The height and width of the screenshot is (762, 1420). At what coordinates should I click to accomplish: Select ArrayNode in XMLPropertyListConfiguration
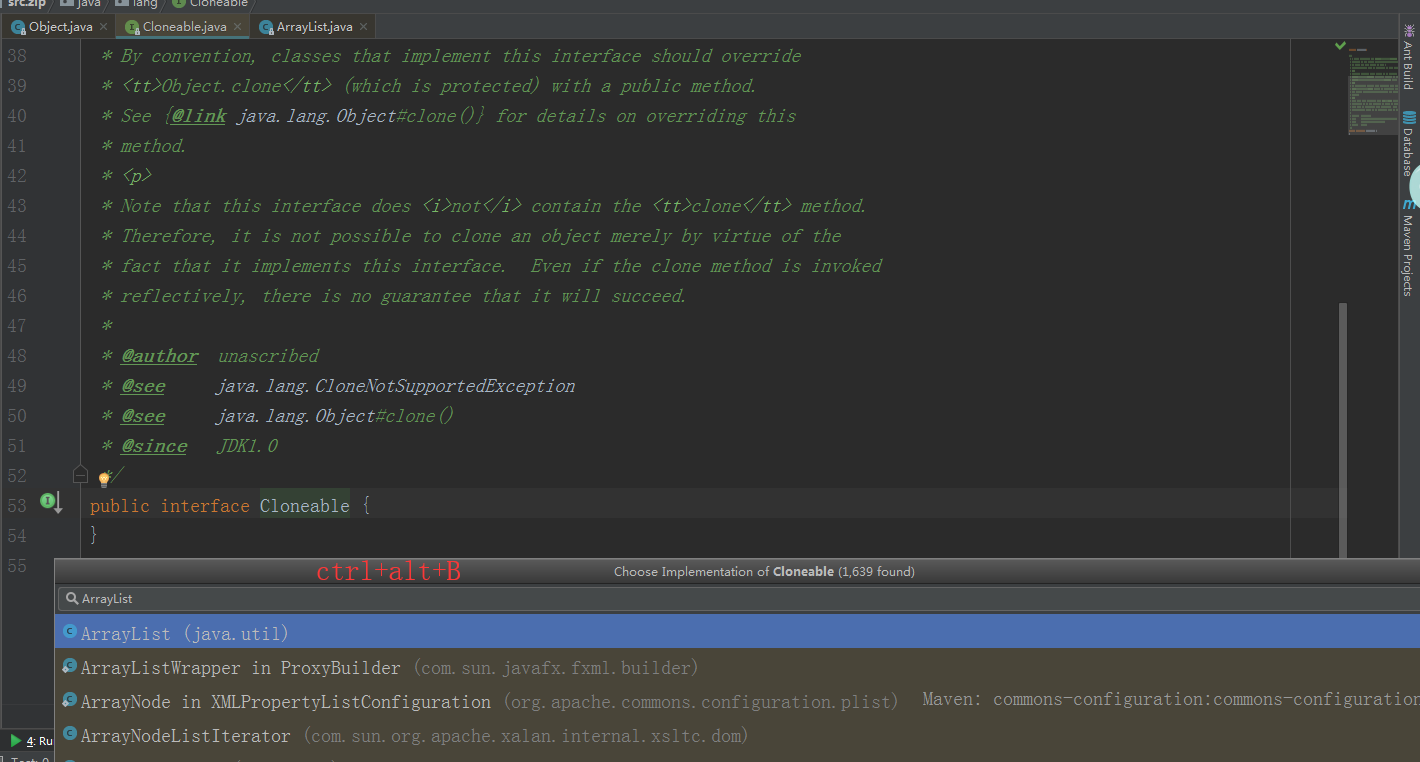tap(737, 701)
